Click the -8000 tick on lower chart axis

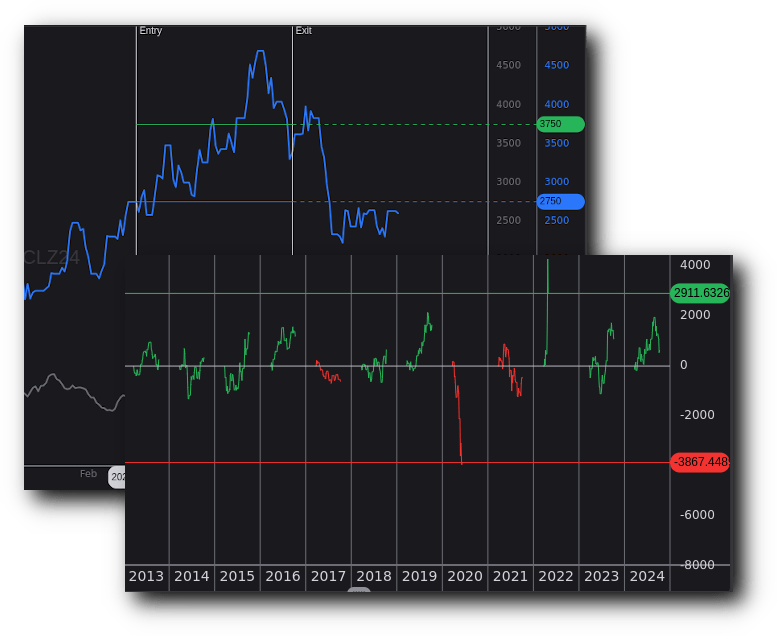coord(698,565)
